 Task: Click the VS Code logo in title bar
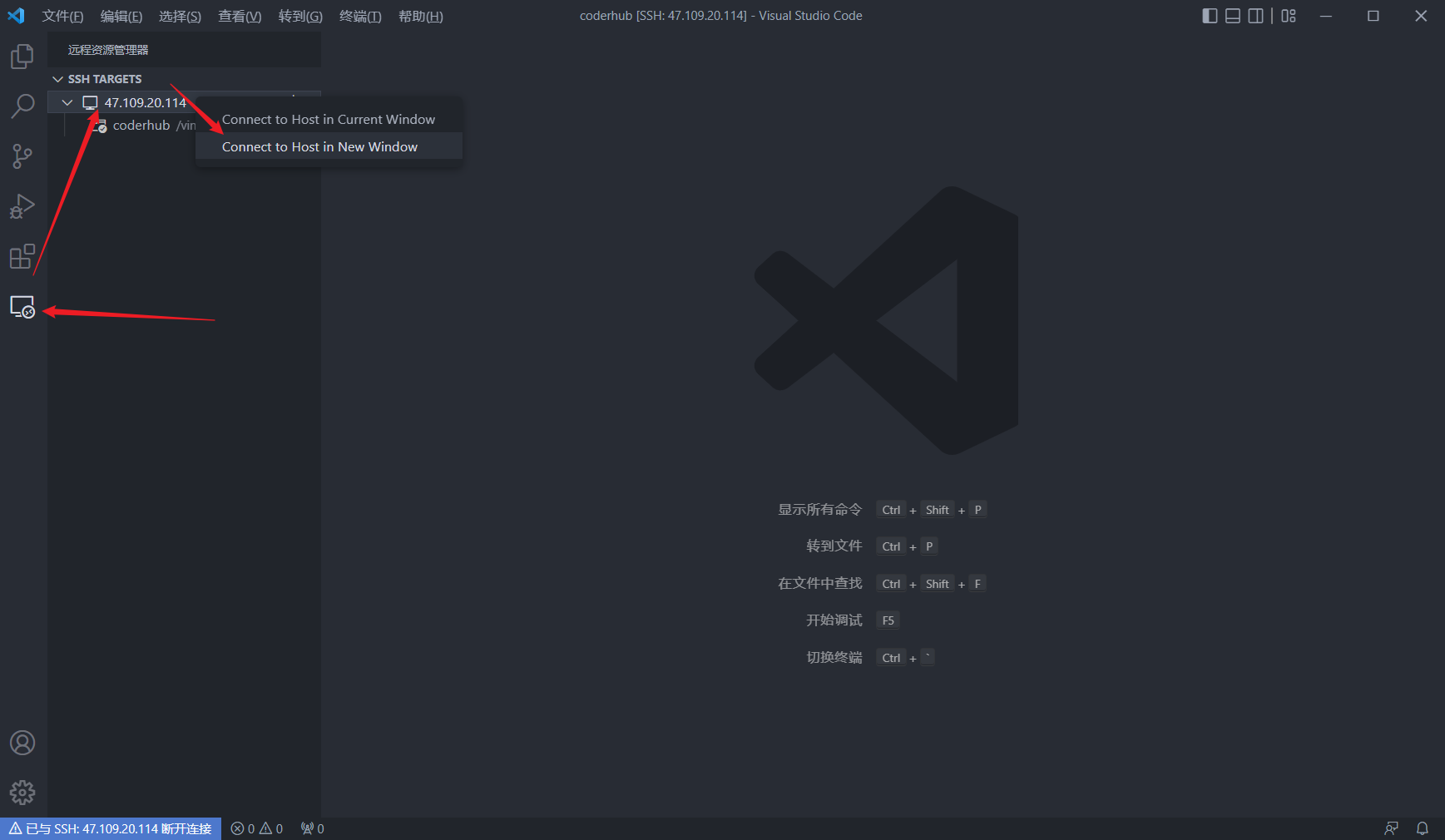[x=16, y=16]
